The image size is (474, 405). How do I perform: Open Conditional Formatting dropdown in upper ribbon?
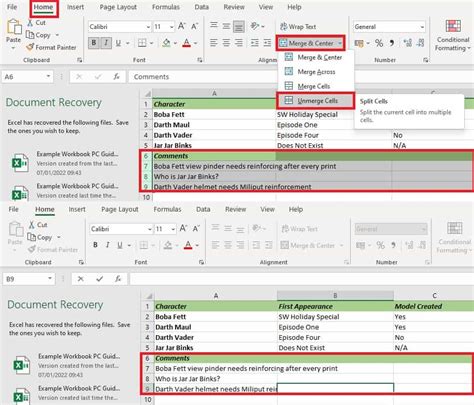(453, 35)
